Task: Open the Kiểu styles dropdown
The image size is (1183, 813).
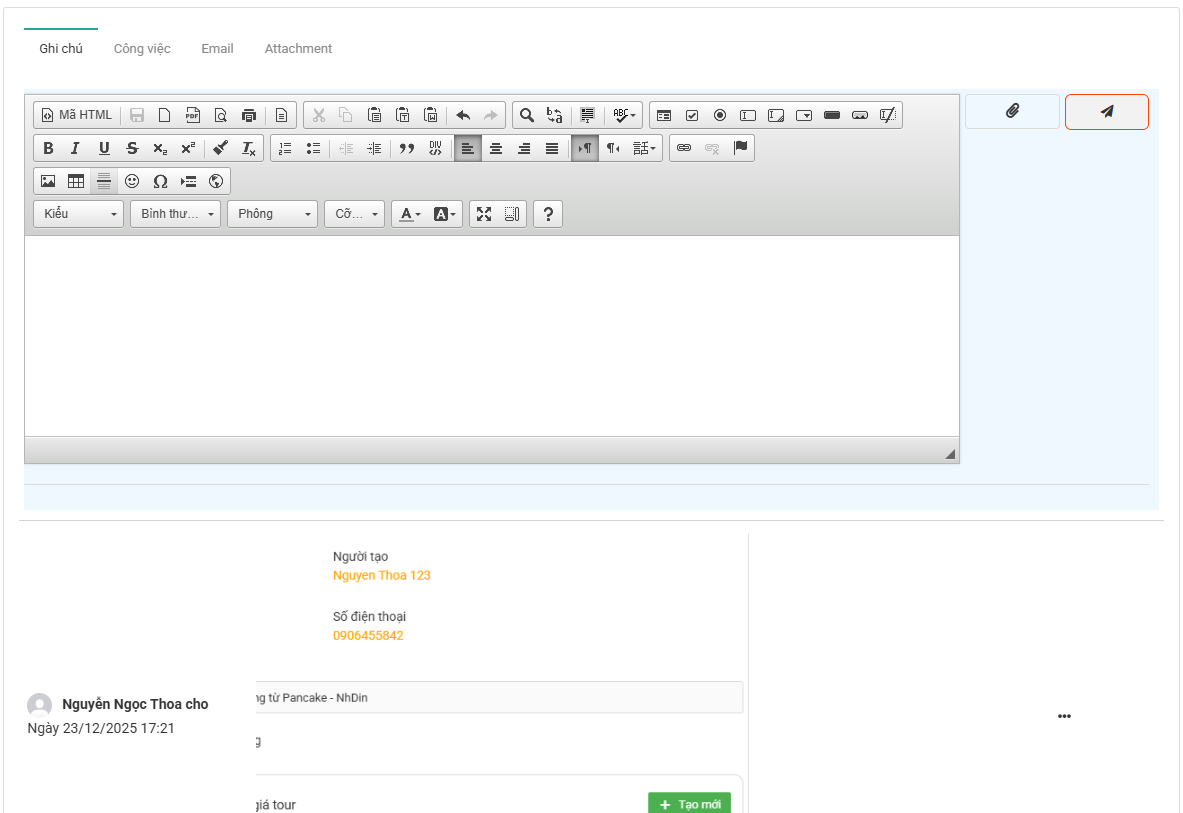Action: coord(79,214)
